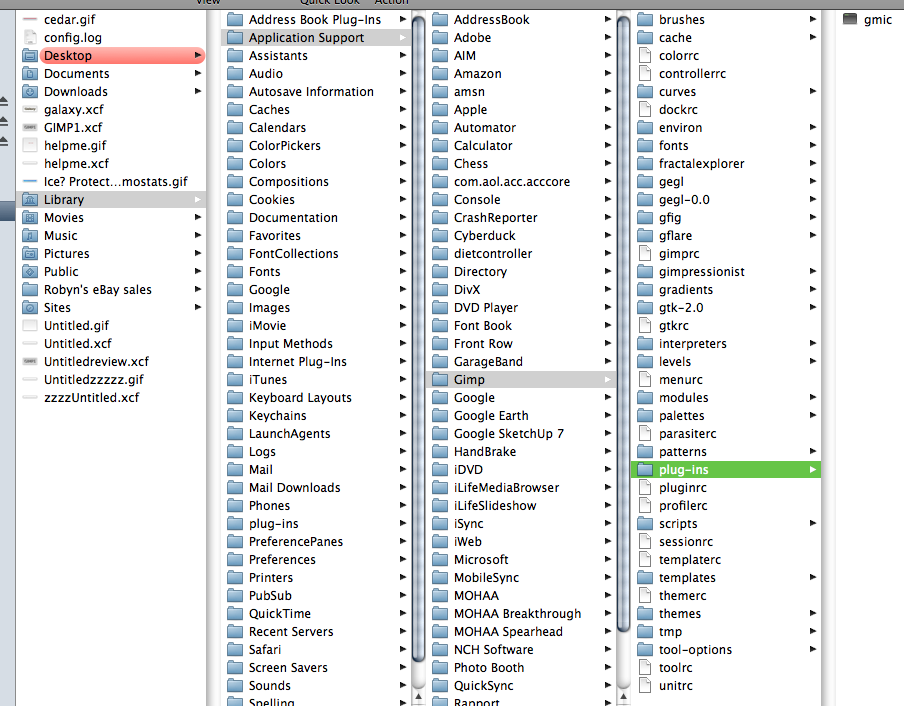Screen dimensions: 904x706
Task: Click the Desktop folder icon
Action: click(x=30, y=56)
